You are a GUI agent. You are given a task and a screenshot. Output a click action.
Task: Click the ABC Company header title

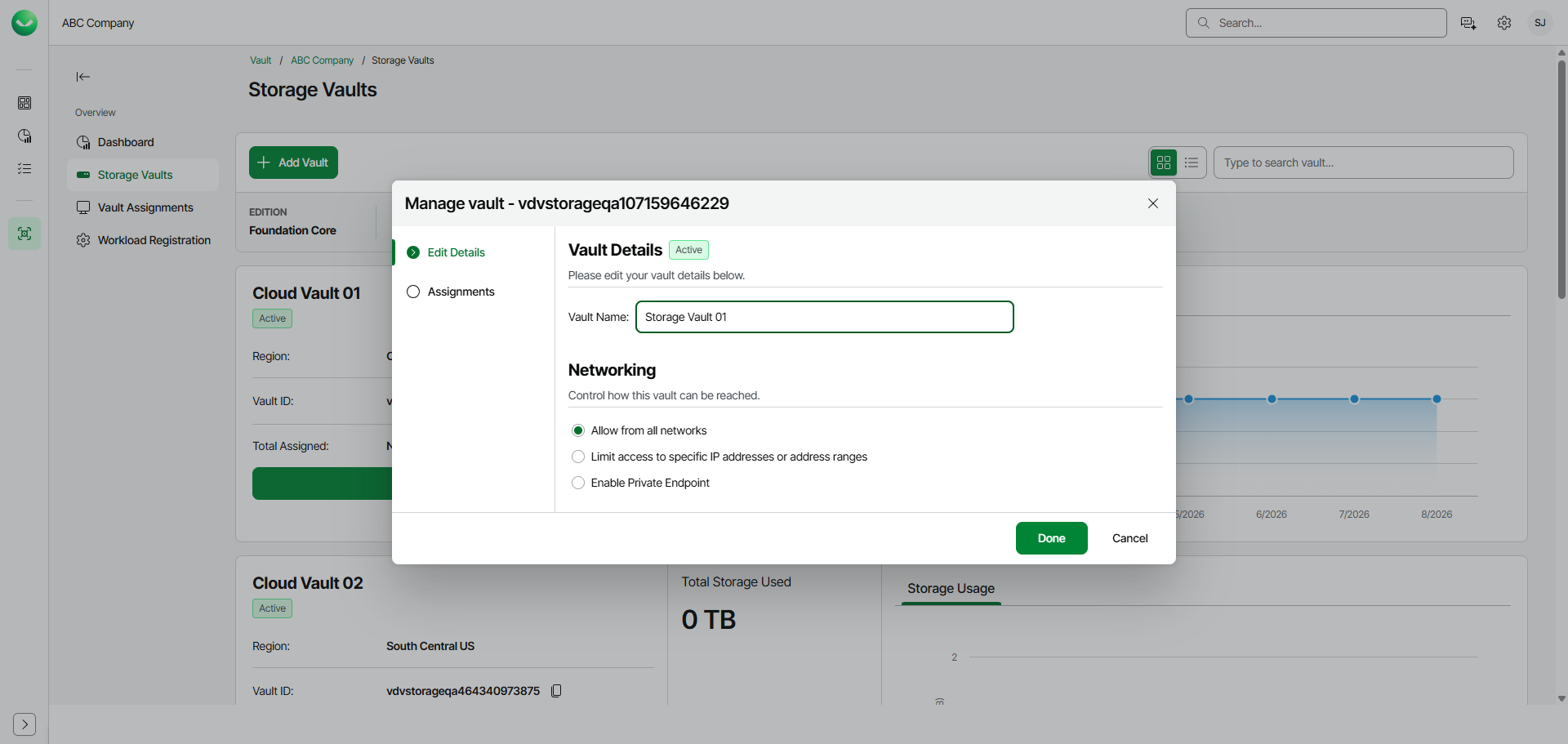click(98, 23)
